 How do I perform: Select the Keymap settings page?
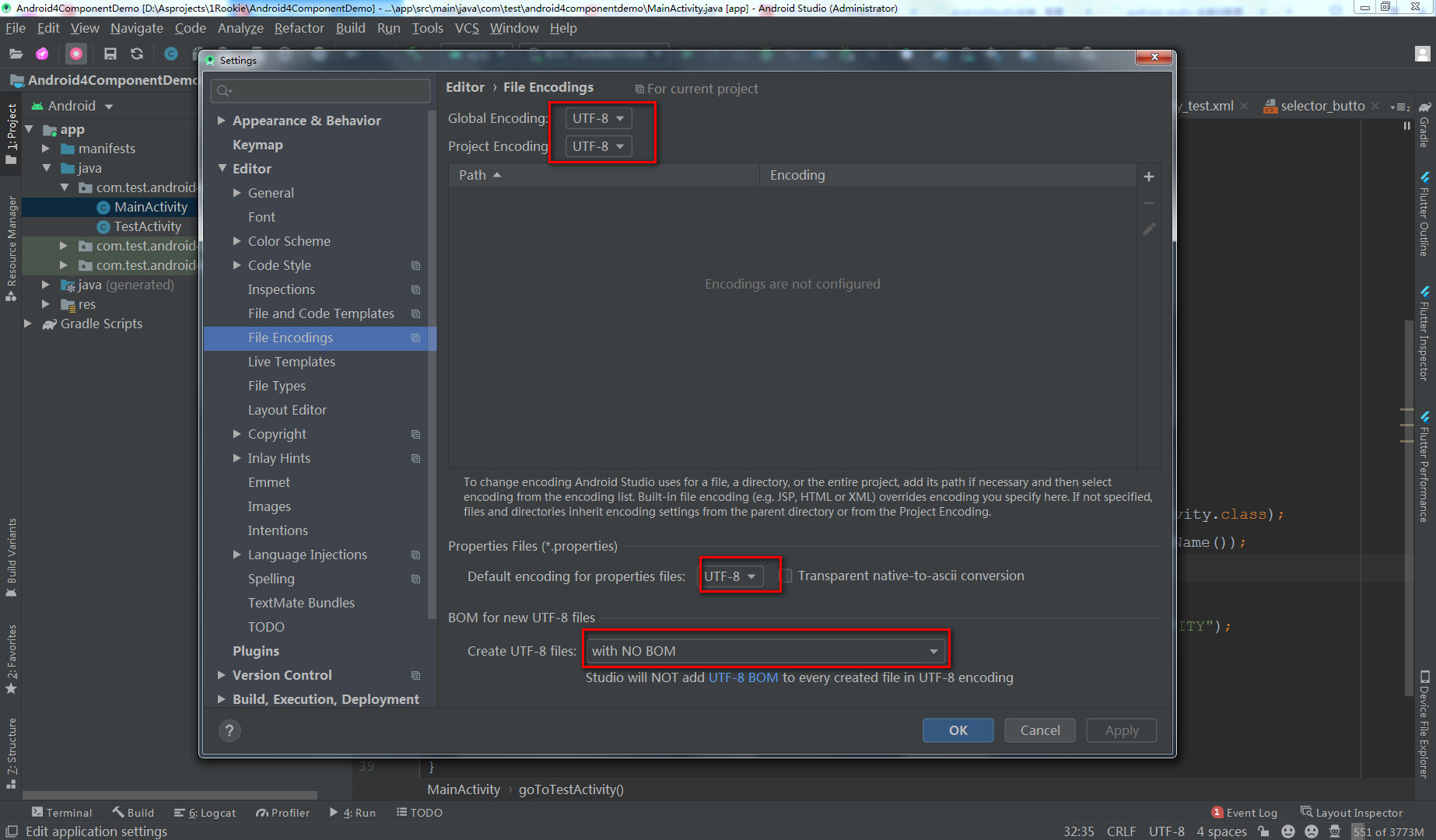[257, 145]
